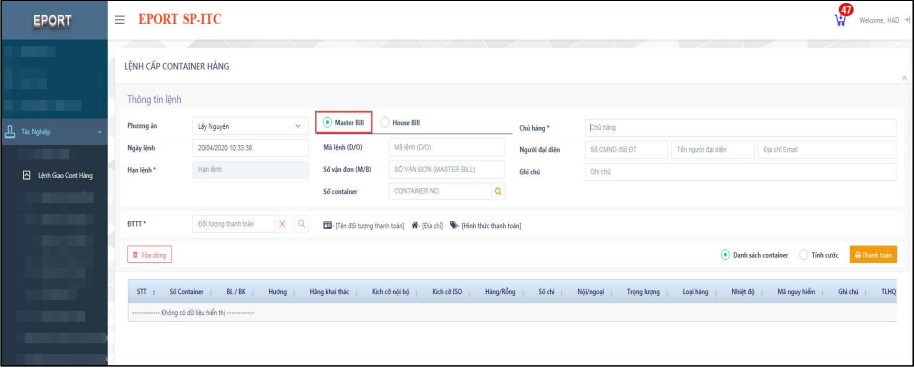Click the Hàng khai thác column header
Image resolution: width=915 pixels, height=370 pixels.
pos(329,292)
